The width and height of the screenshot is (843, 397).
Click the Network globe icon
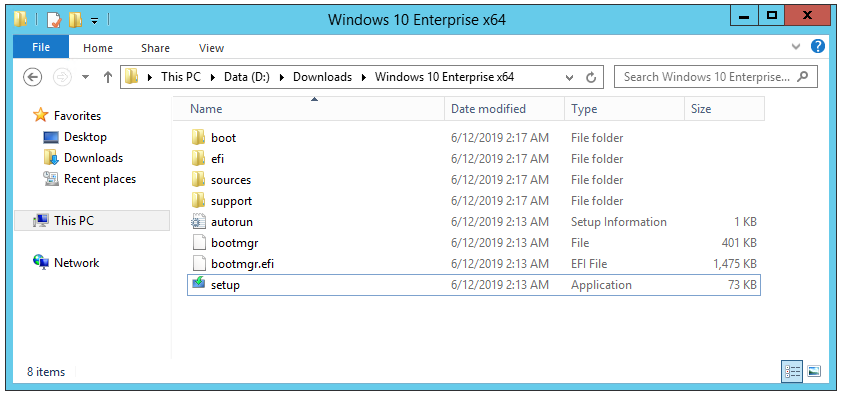[x=41, y=263]
